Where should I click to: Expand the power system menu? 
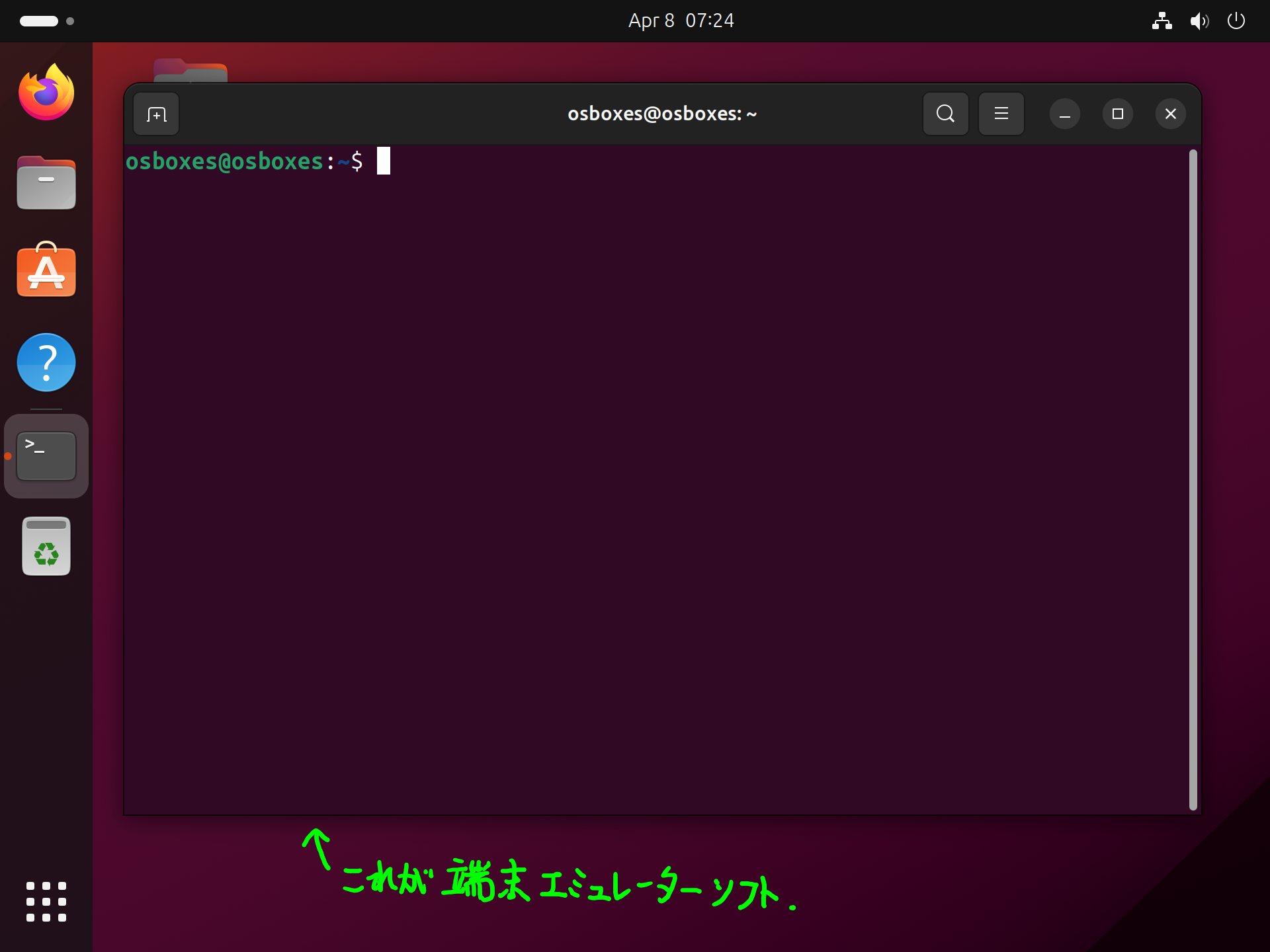coord(1236,21)
